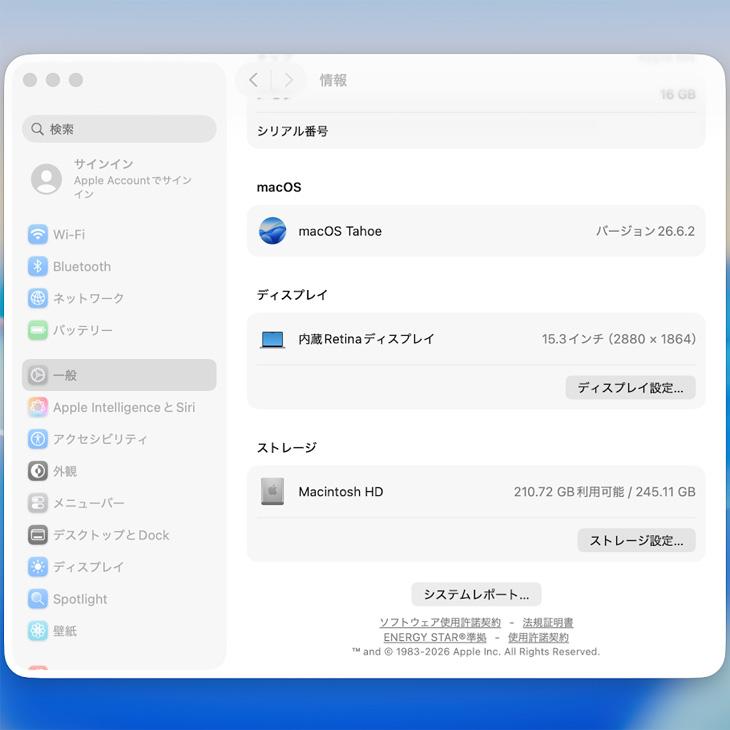Open 法規証明書 link
This screenshot has width=730, height=730.
click(x=548, y=622)
